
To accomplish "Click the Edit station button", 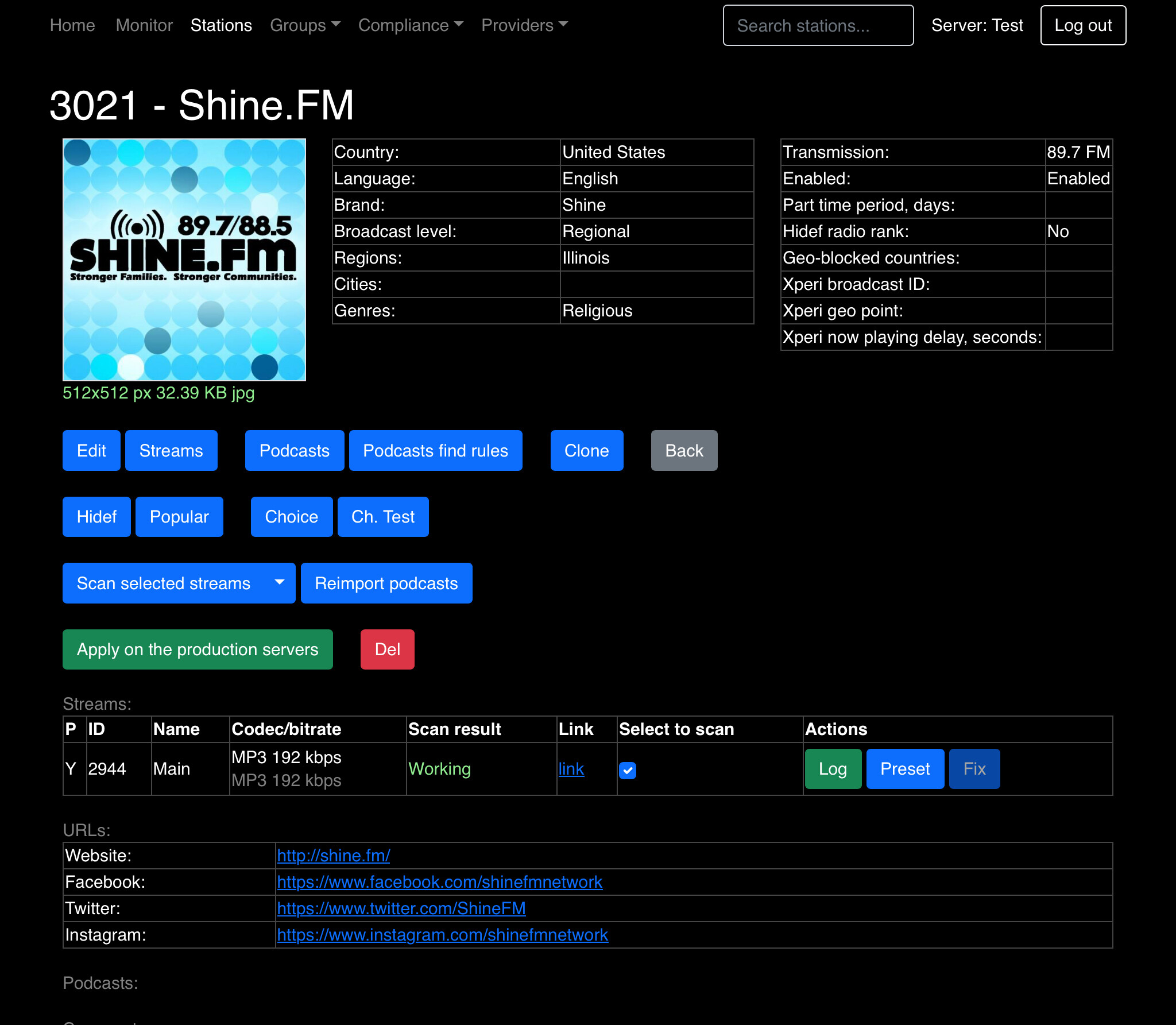I will click(91, 451).
